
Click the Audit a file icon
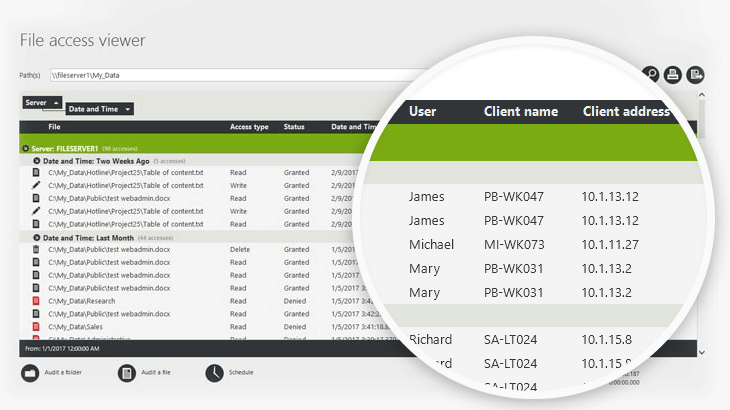click(x=127, y=373)
